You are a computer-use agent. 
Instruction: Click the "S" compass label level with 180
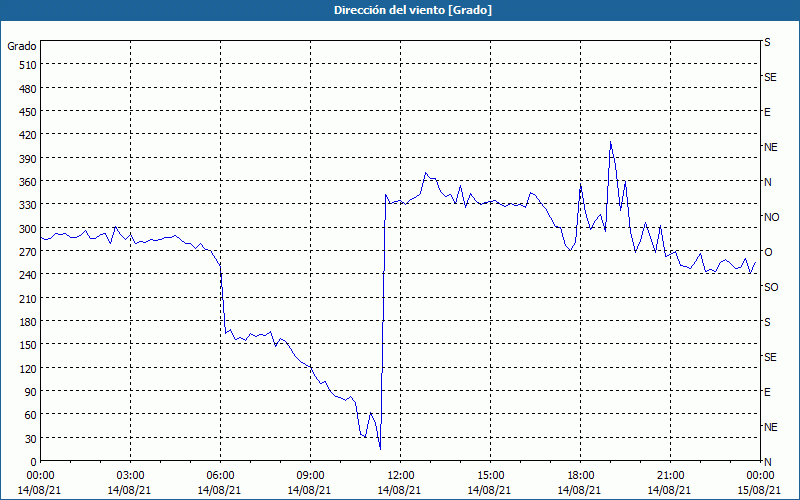tap(767, 322)
